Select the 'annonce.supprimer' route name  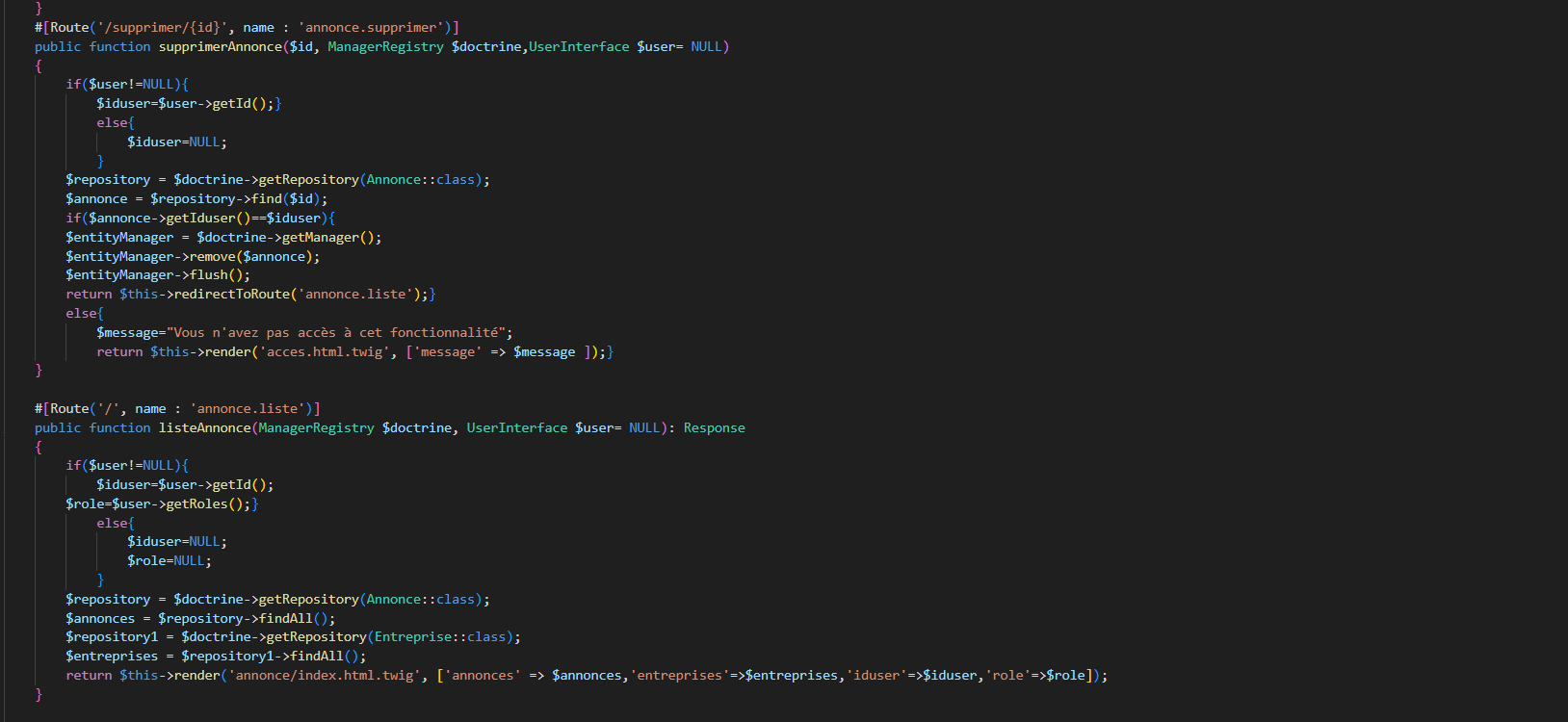(375, 27)
